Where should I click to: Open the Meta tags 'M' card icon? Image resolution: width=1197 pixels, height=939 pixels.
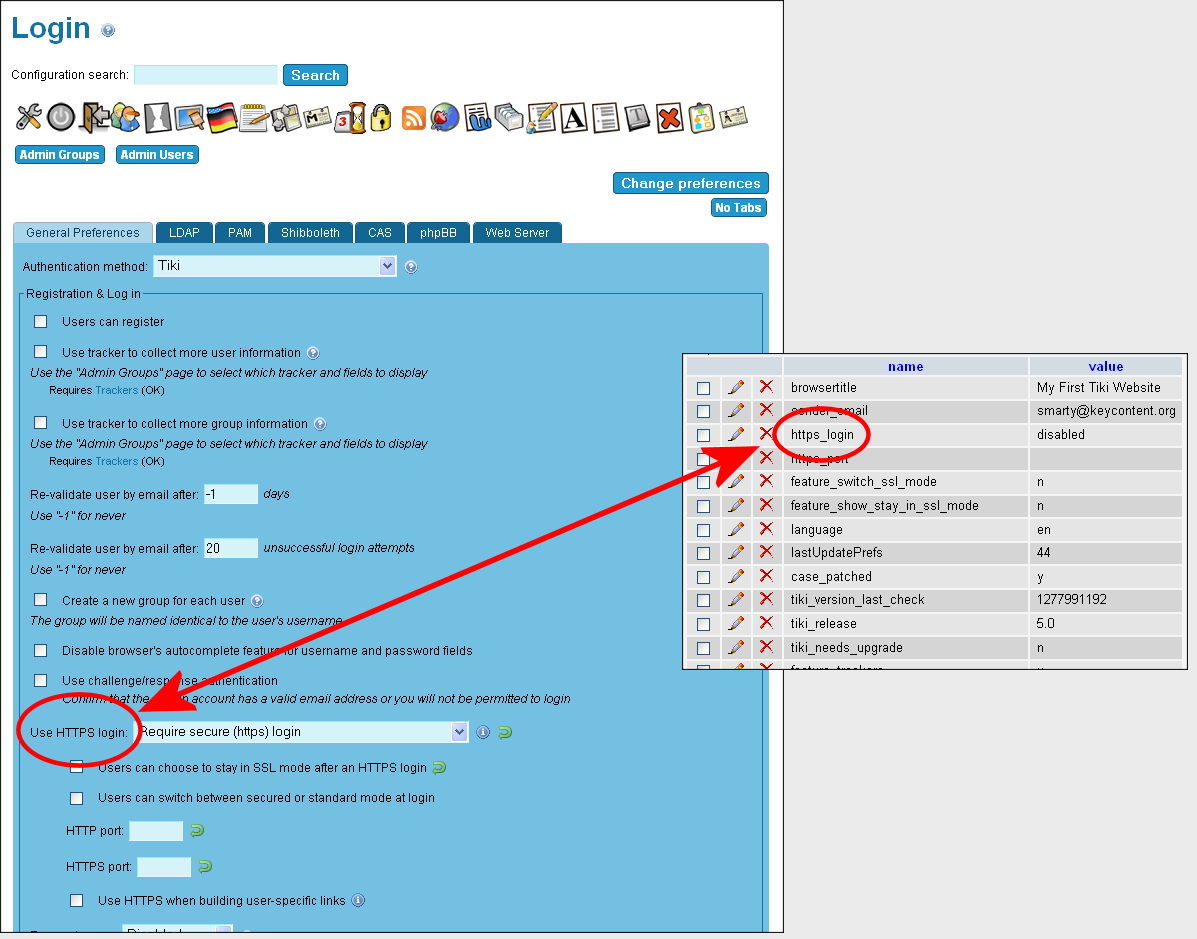(x=318, y=118)
